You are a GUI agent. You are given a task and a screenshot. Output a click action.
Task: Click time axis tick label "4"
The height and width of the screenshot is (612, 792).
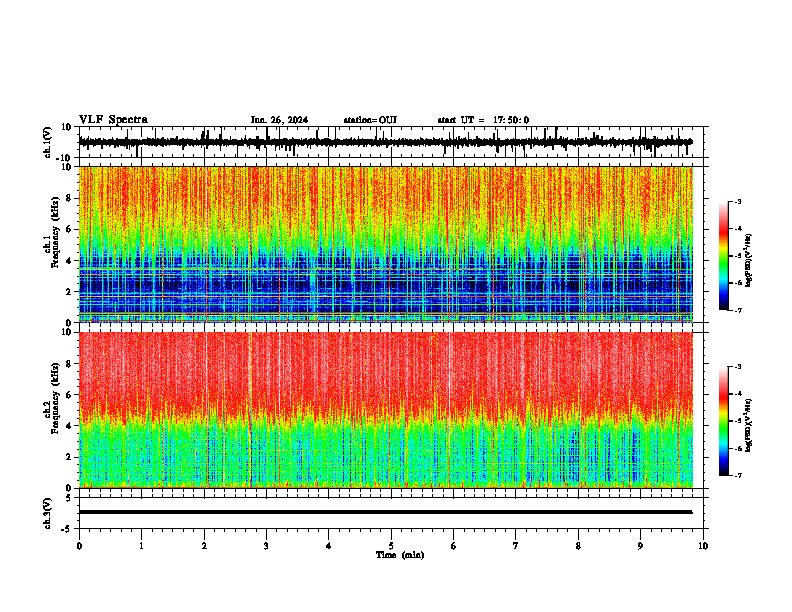(329, 546)
